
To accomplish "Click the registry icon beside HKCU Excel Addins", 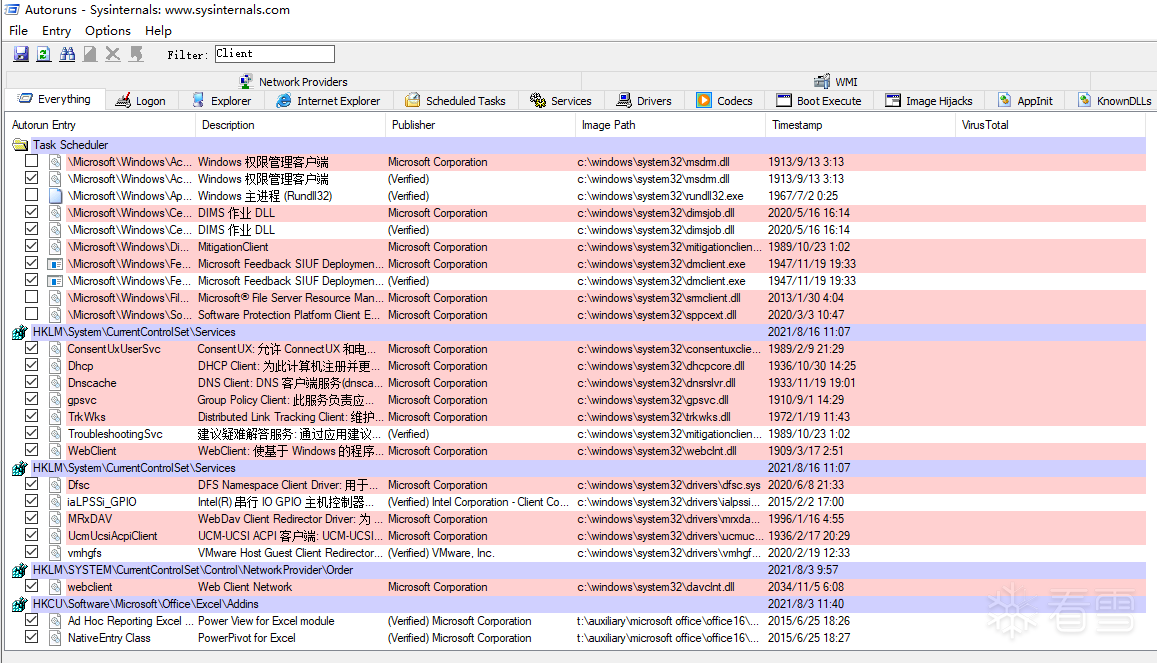I will 20,604.
